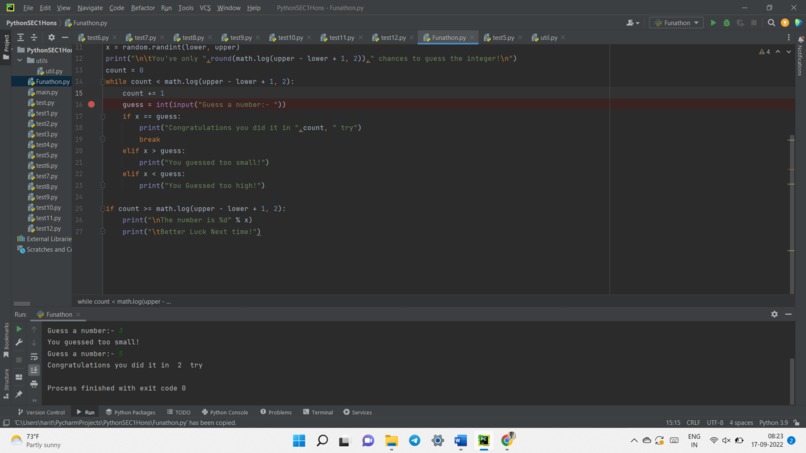The width and height of the screenshot is (806, 453).
Task: Open the Python Packages tool window
Action: pyautogui.click(x=131, y=412)
